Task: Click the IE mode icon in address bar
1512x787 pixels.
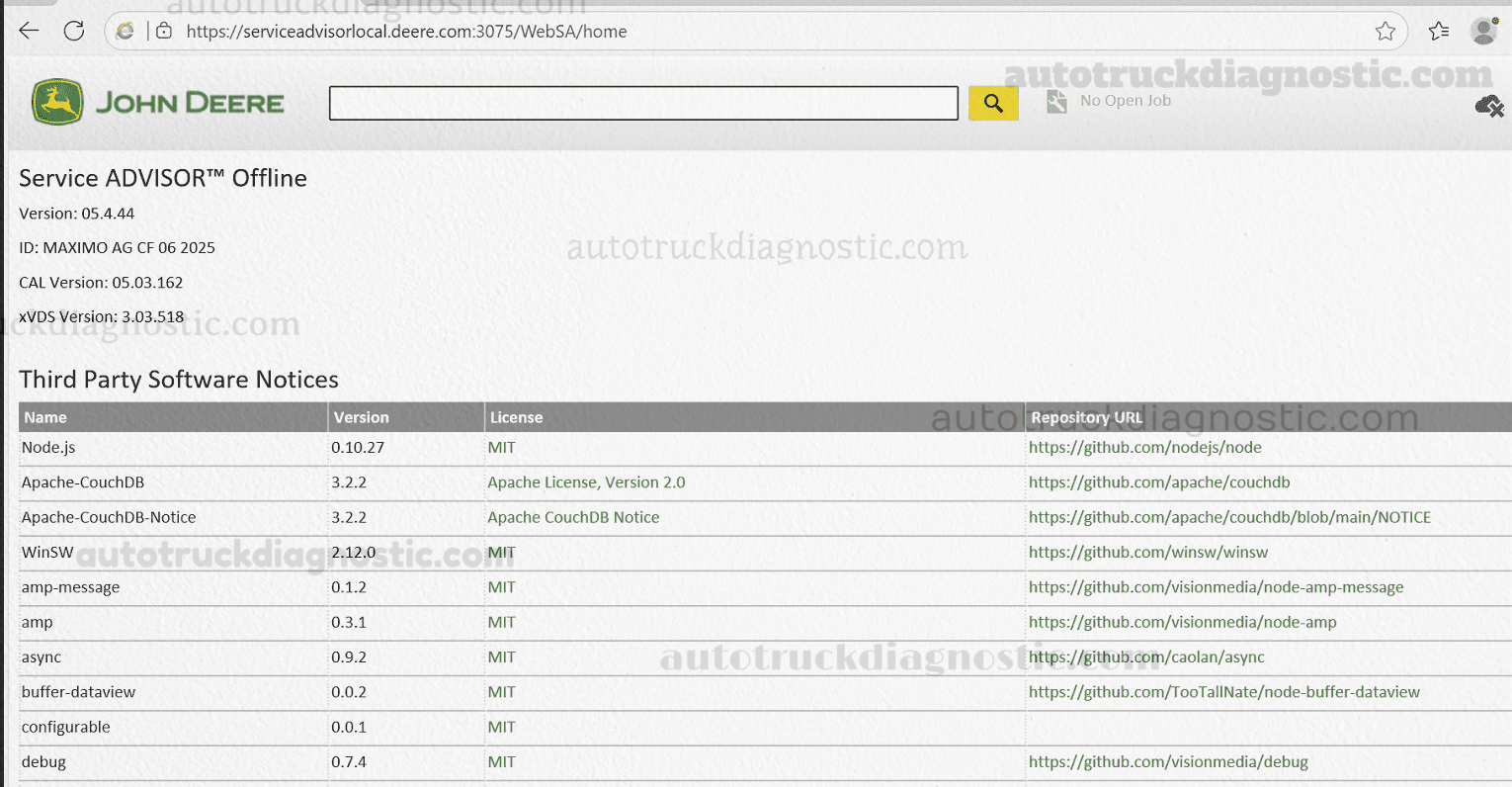Action: 124,31
